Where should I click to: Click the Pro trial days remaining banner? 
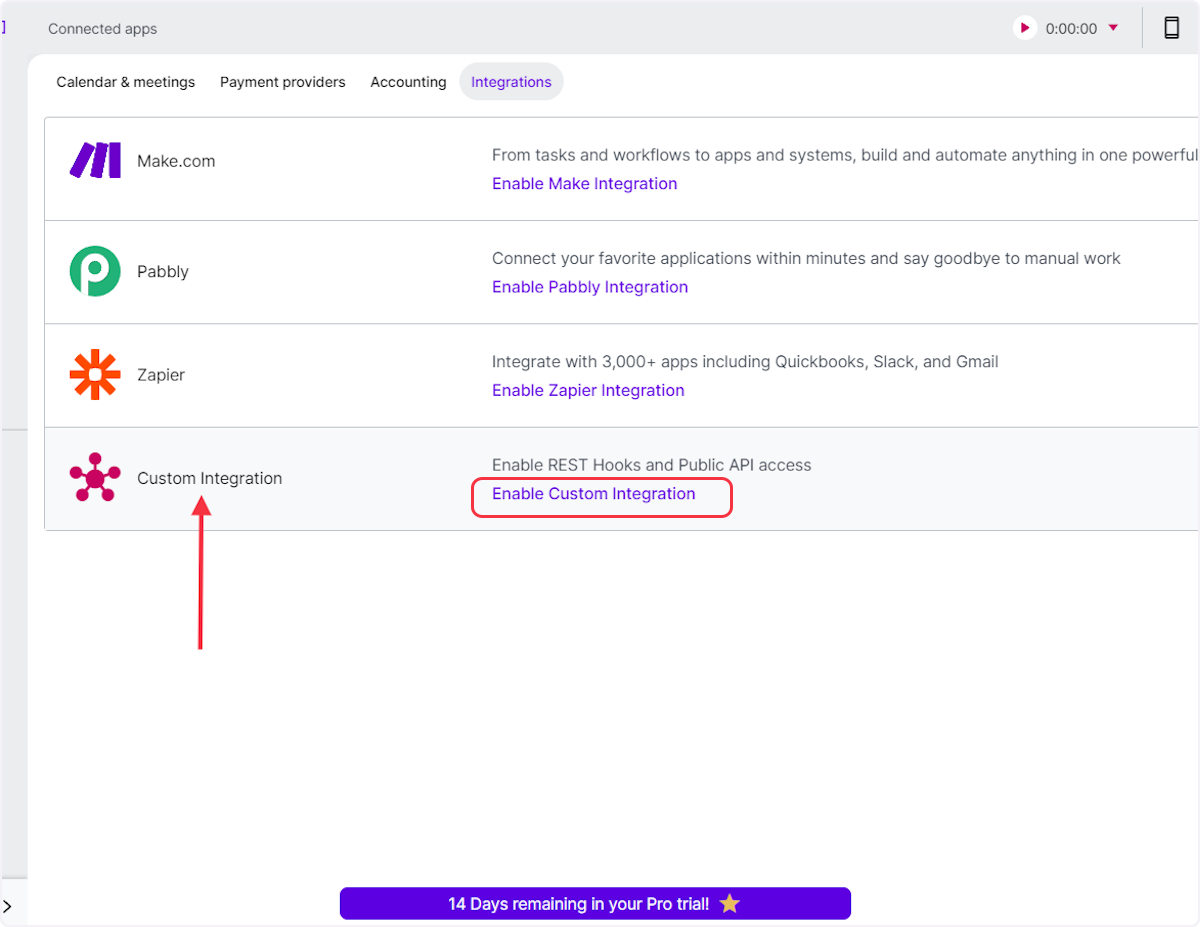tap(595, 903)
